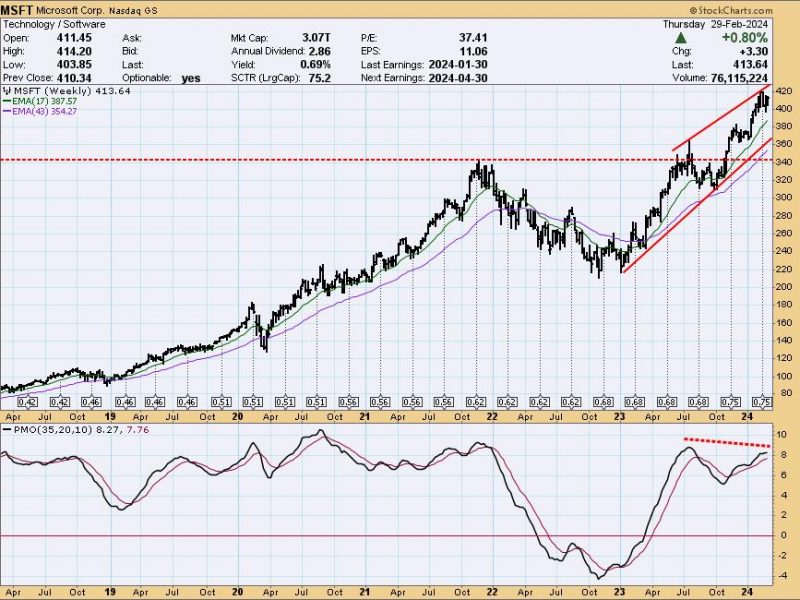
Task: Click the bar-chart icon beside MSFT (Weekly) legend
Action: 7,91
